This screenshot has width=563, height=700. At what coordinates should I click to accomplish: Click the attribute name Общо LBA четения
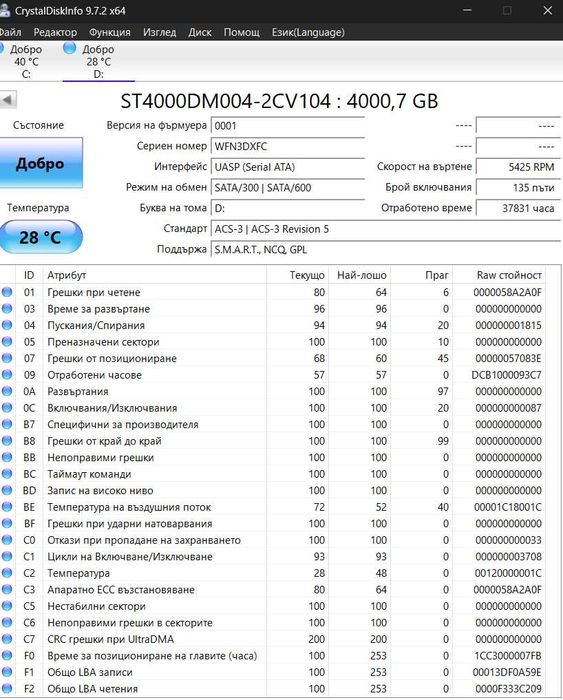coord(92,689)
